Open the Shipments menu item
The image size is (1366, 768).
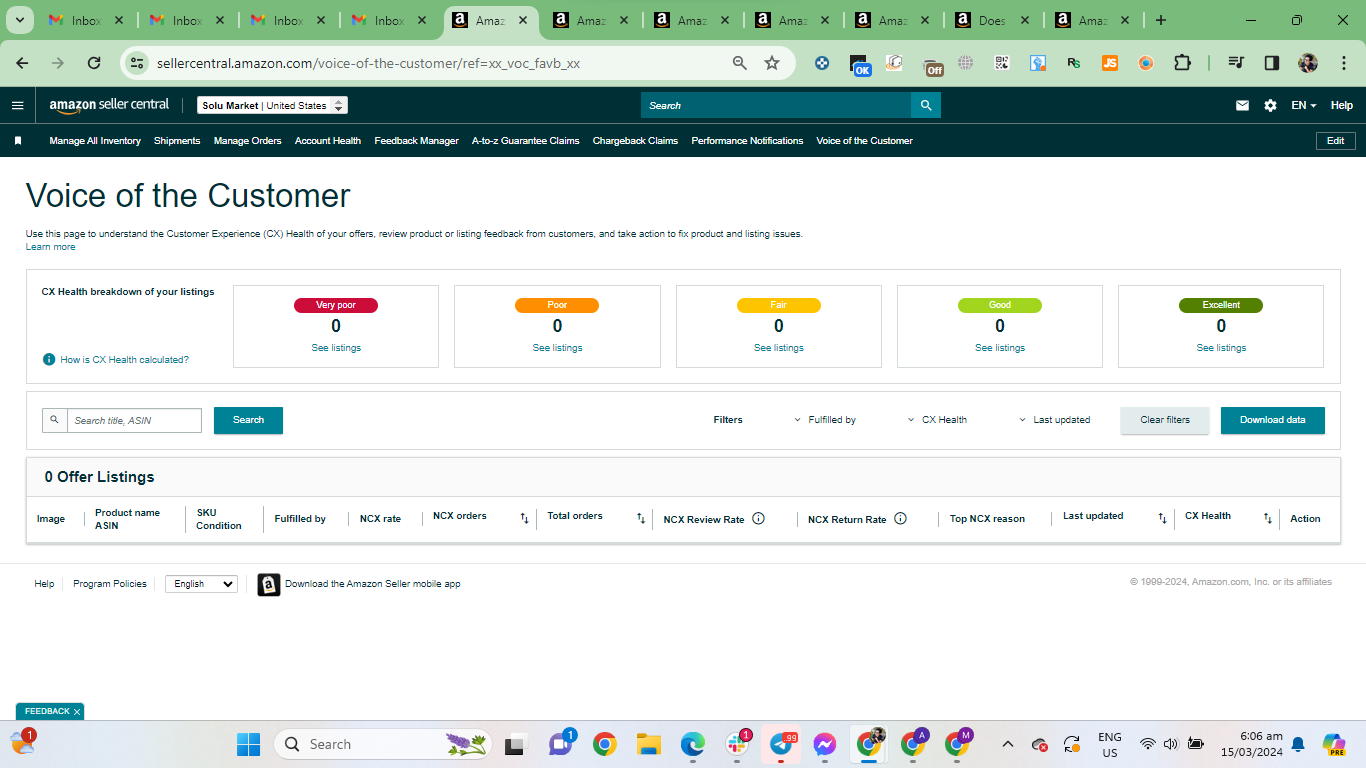coord(177,141)
